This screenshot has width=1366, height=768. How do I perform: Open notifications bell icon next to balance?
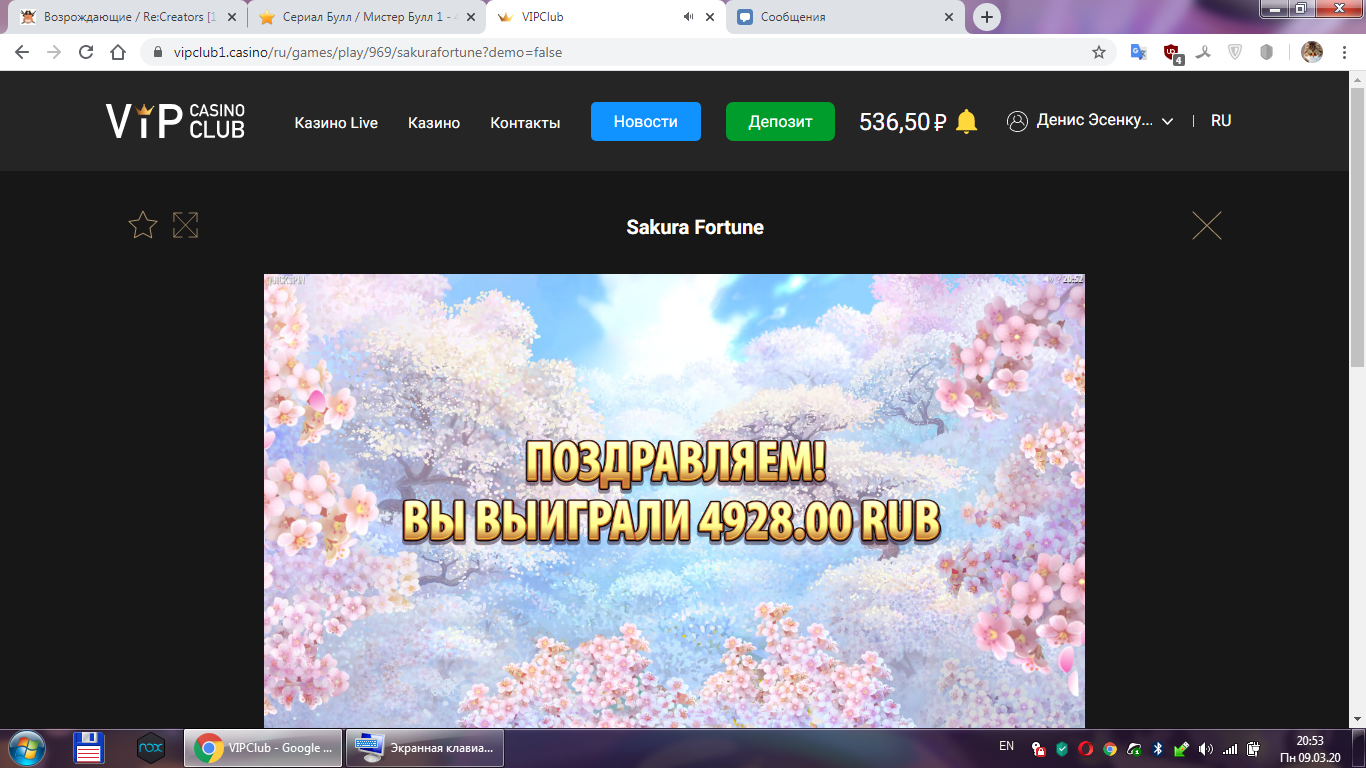tap(966, 122)
